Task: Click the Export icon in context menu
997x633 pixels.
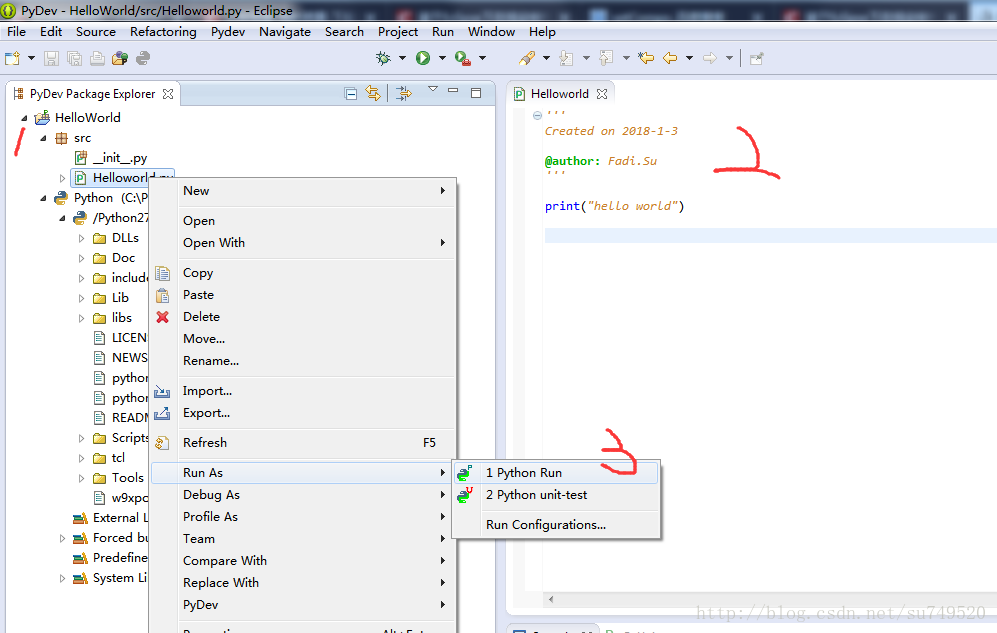Action: point(162,413)
